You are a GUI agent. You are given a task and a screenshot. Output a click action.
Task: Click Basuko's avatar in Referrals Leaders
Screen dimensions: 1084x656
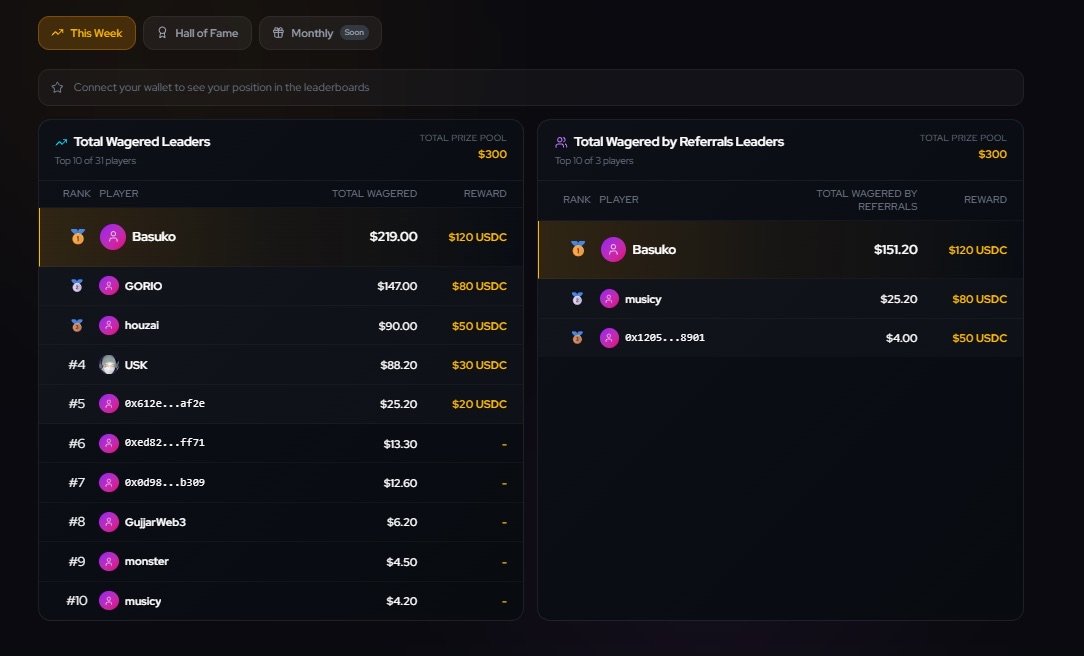click(613, 250)
